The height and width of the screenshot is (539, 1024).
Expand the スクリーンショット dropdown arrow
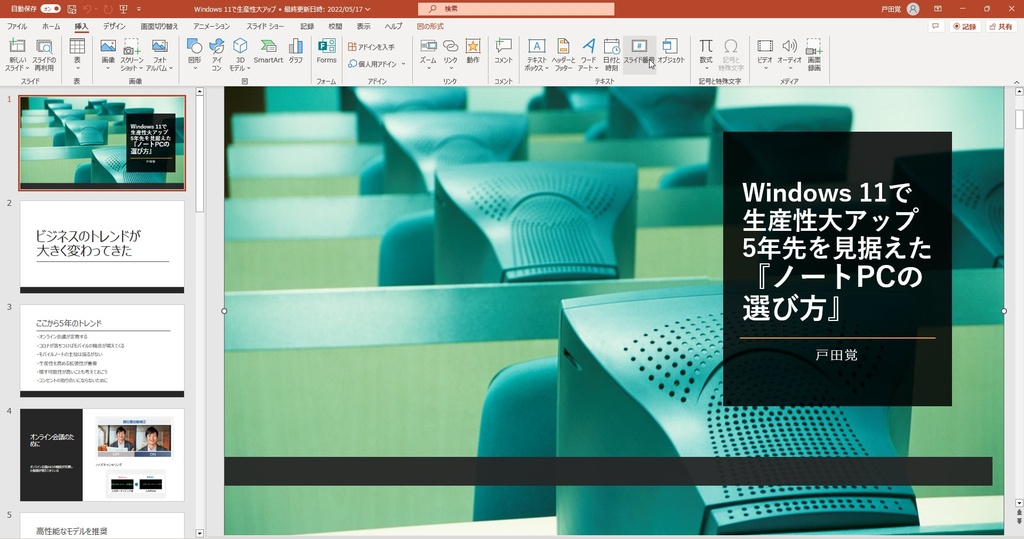click(141, 68)
